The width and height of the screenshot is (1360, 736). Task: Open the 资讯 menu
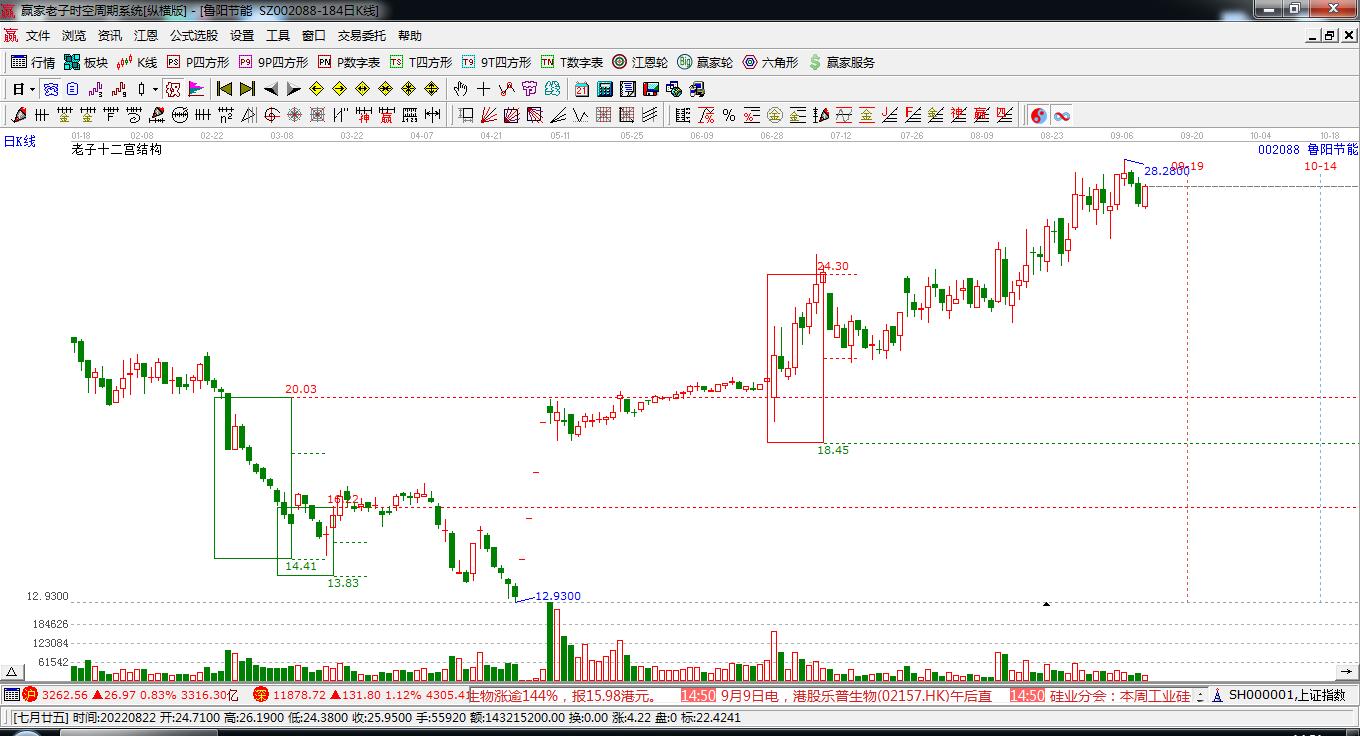click(110, 35)
